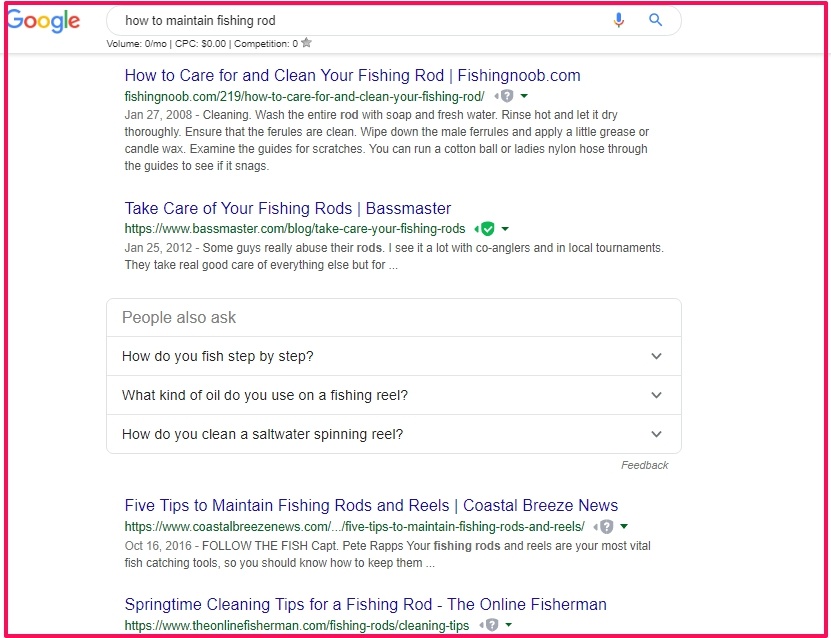
Task: Click "What kind of oil do you use on a fishing reel?"
Action: coord(265,395)
